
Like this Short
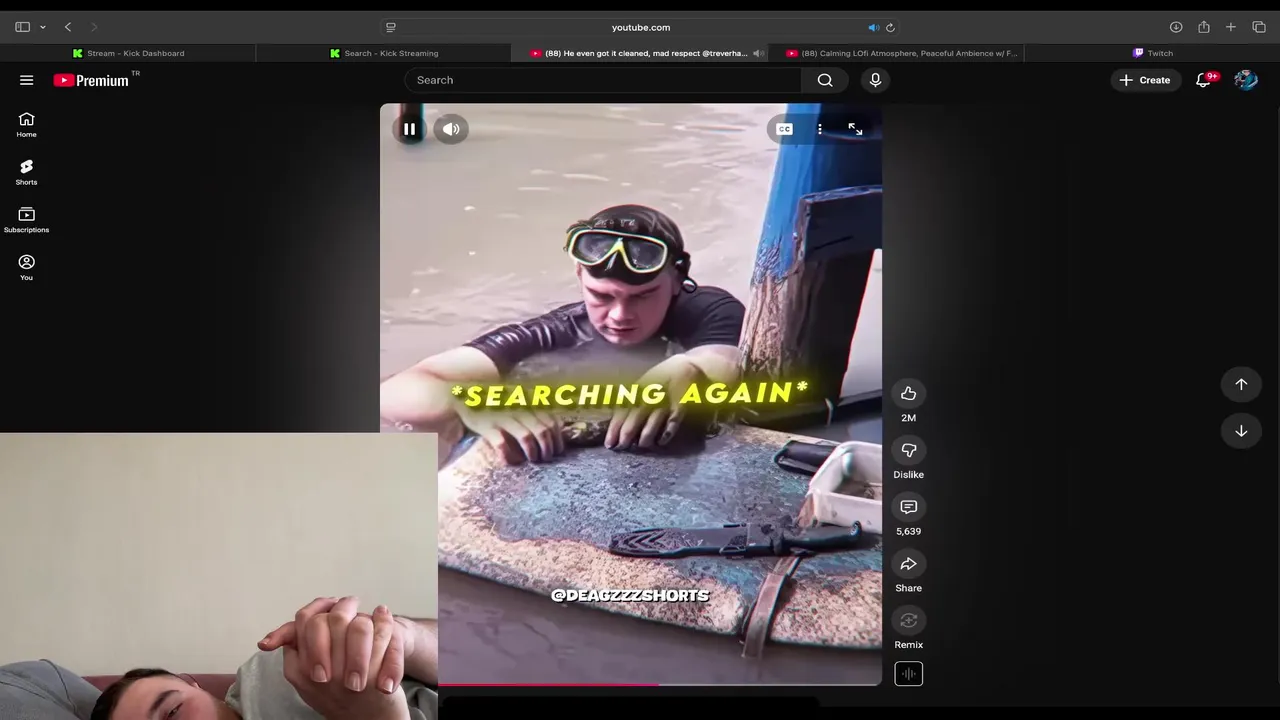click(x=908, y=394)
